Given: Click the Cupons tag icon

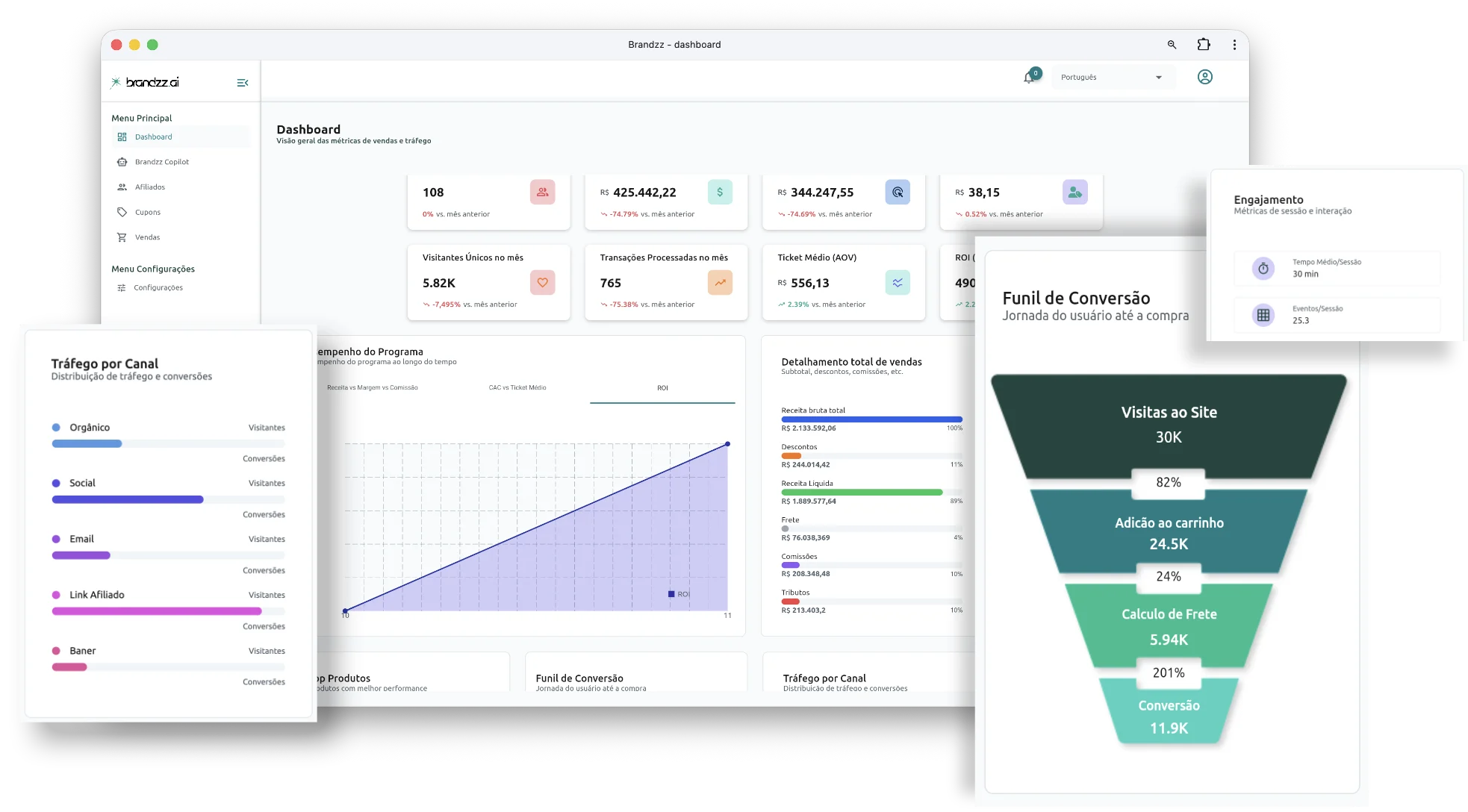Looking at the screenshot, I should pos(122,212).
